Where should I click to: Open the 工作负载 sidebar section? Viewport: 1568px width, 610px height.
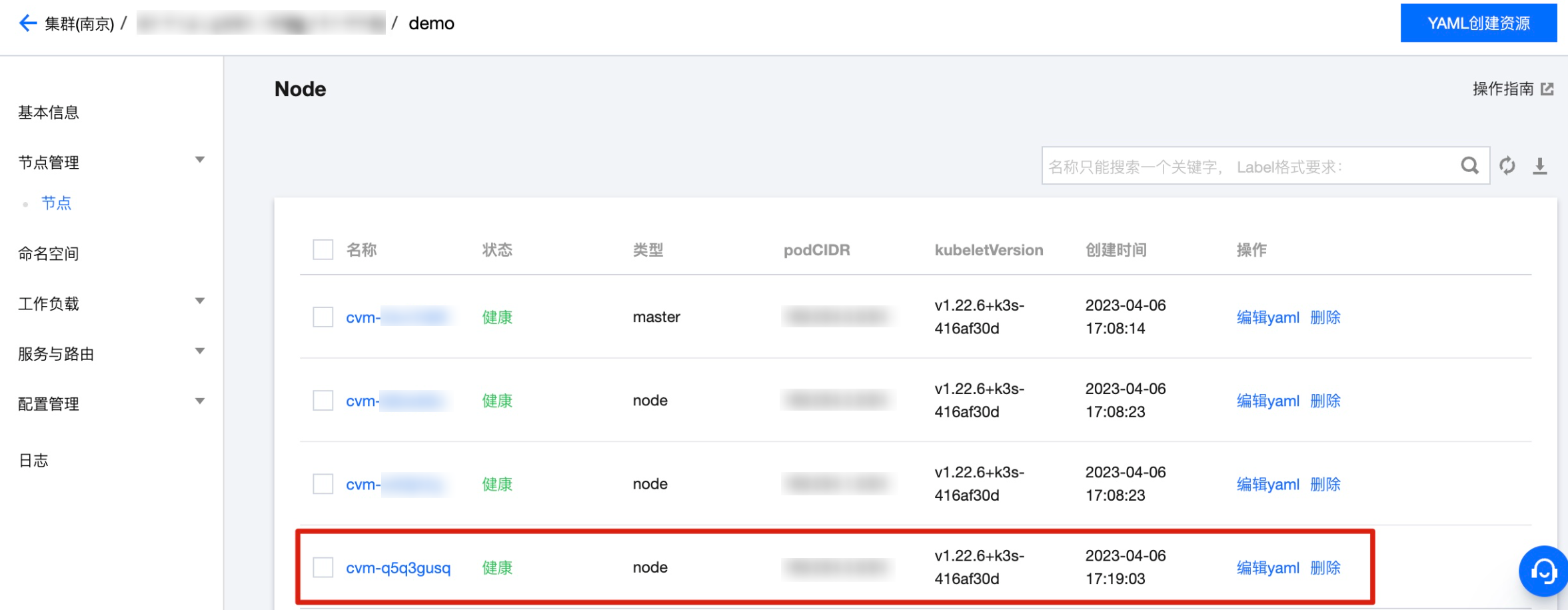(x=49, y=304)
